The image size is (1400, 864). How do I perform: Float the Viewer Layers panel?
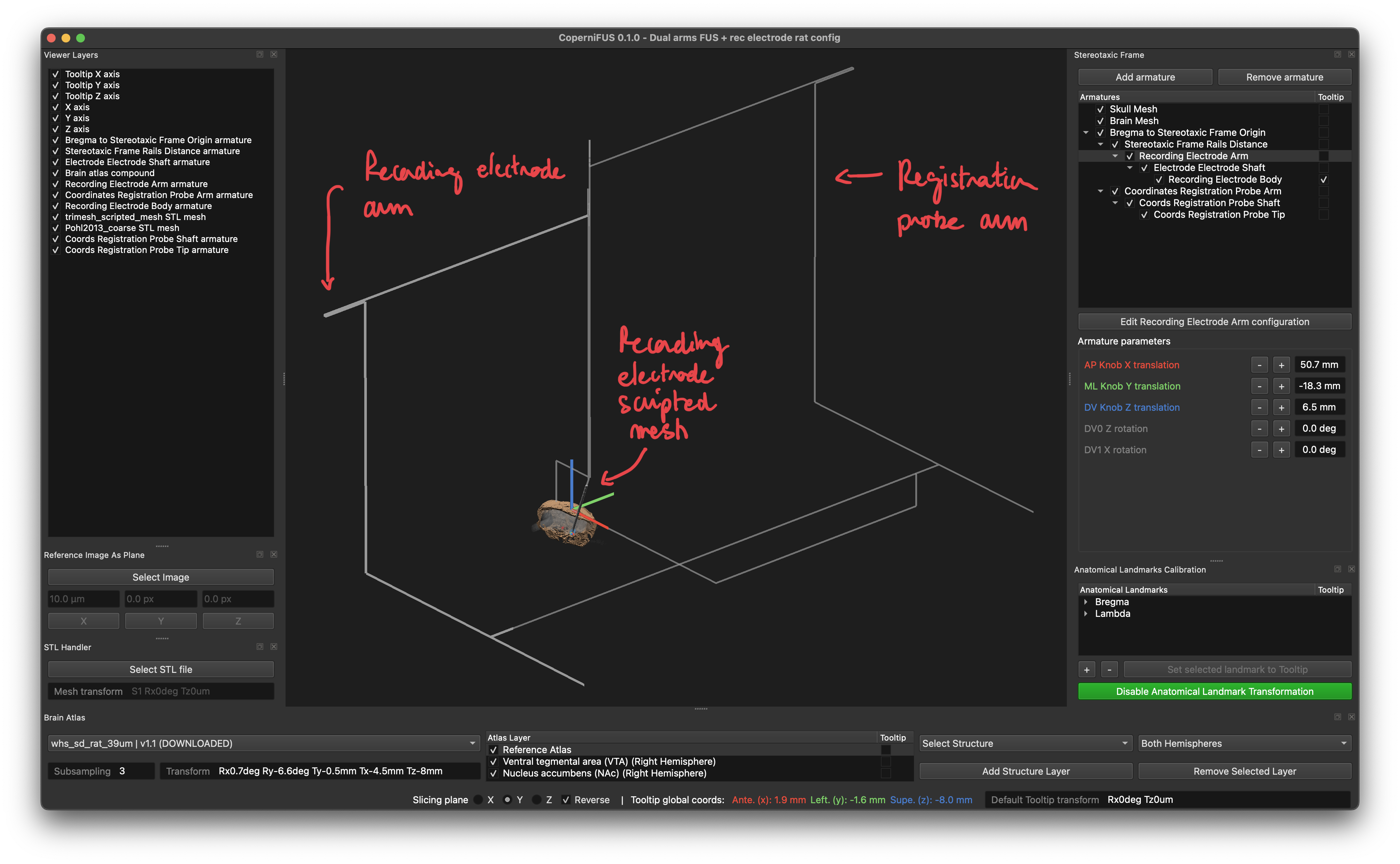pyautogui.click(x=260, y=54)
